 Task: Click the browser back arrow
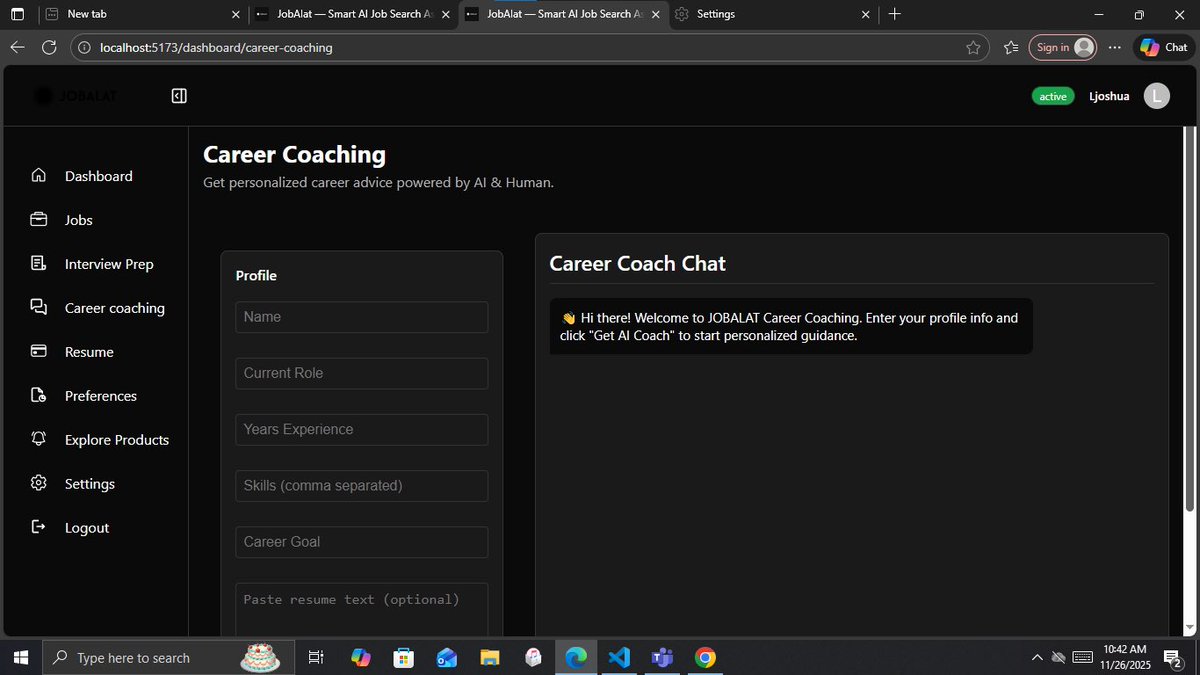point(17,47)
